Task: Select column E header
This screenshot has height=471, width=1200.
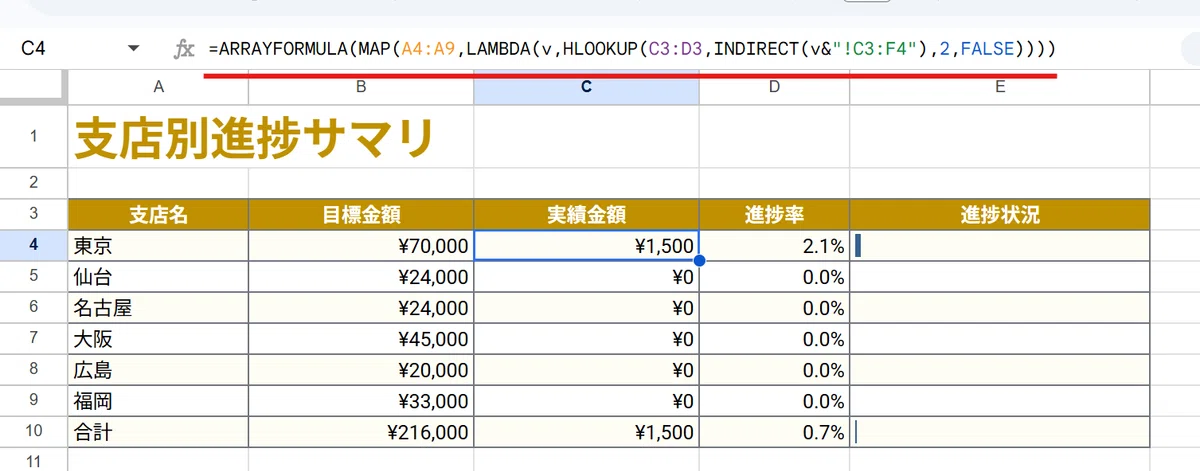Action: (x=1000, y=87)
